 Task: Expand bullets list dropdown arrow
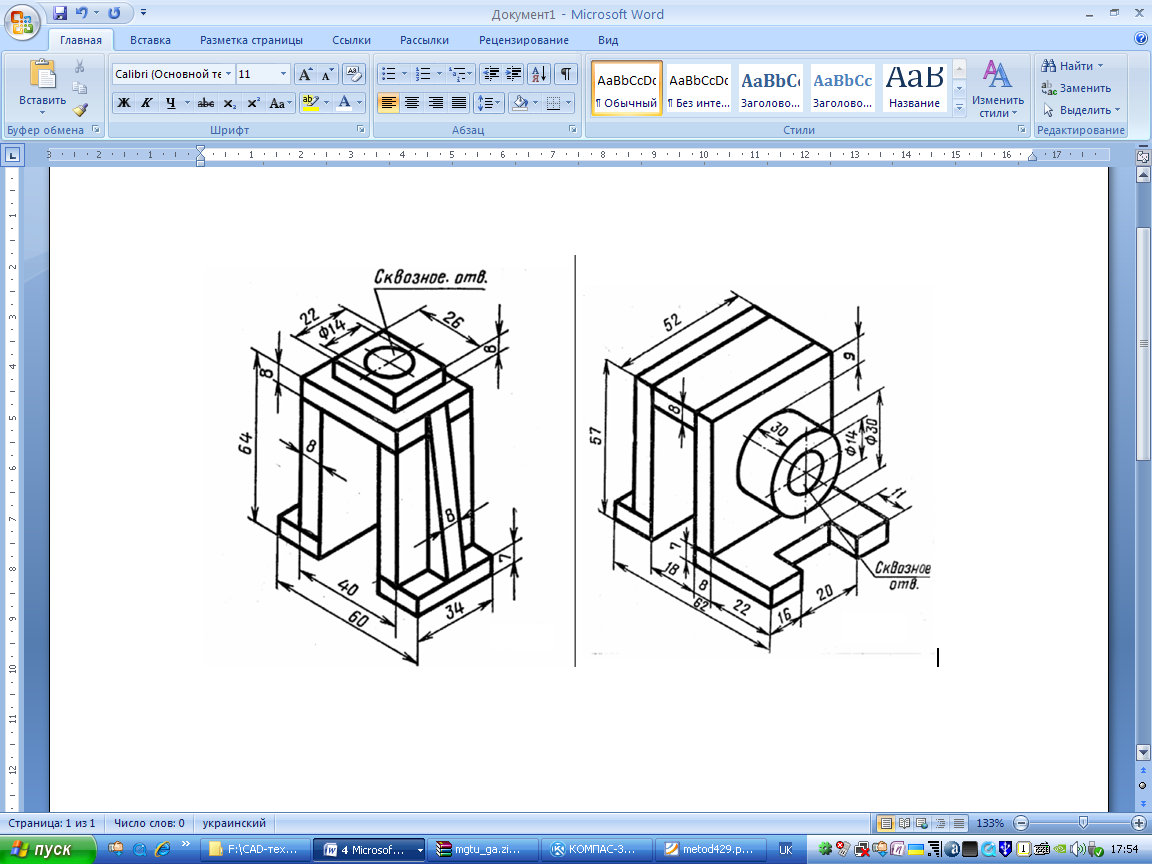(404, 74)
